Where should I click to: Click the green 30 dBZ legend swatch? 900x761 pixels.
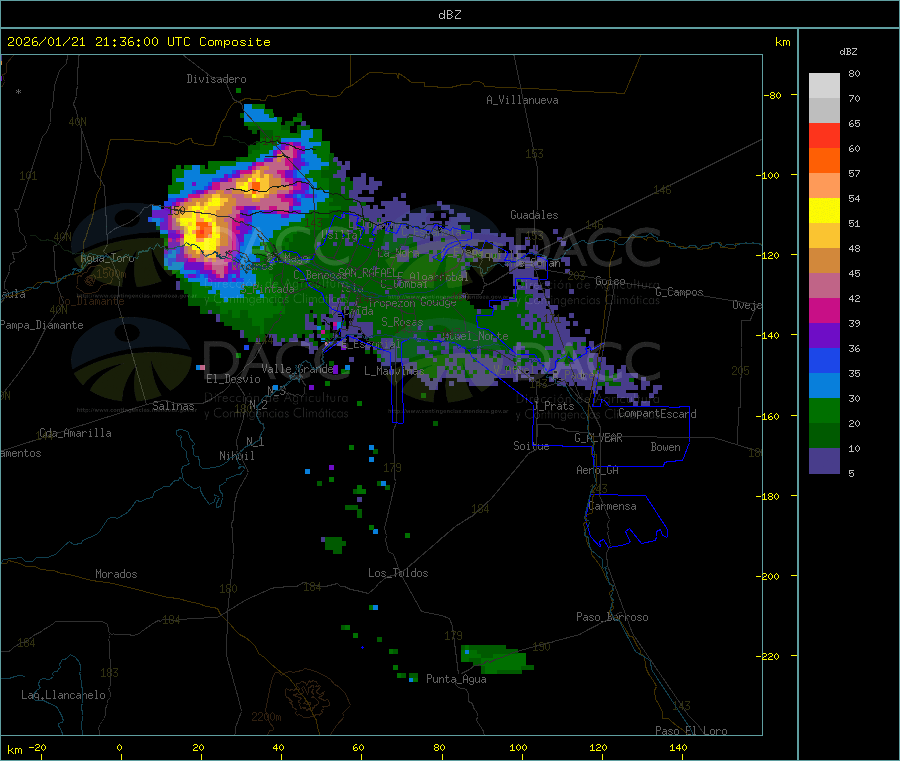[824, 410]
